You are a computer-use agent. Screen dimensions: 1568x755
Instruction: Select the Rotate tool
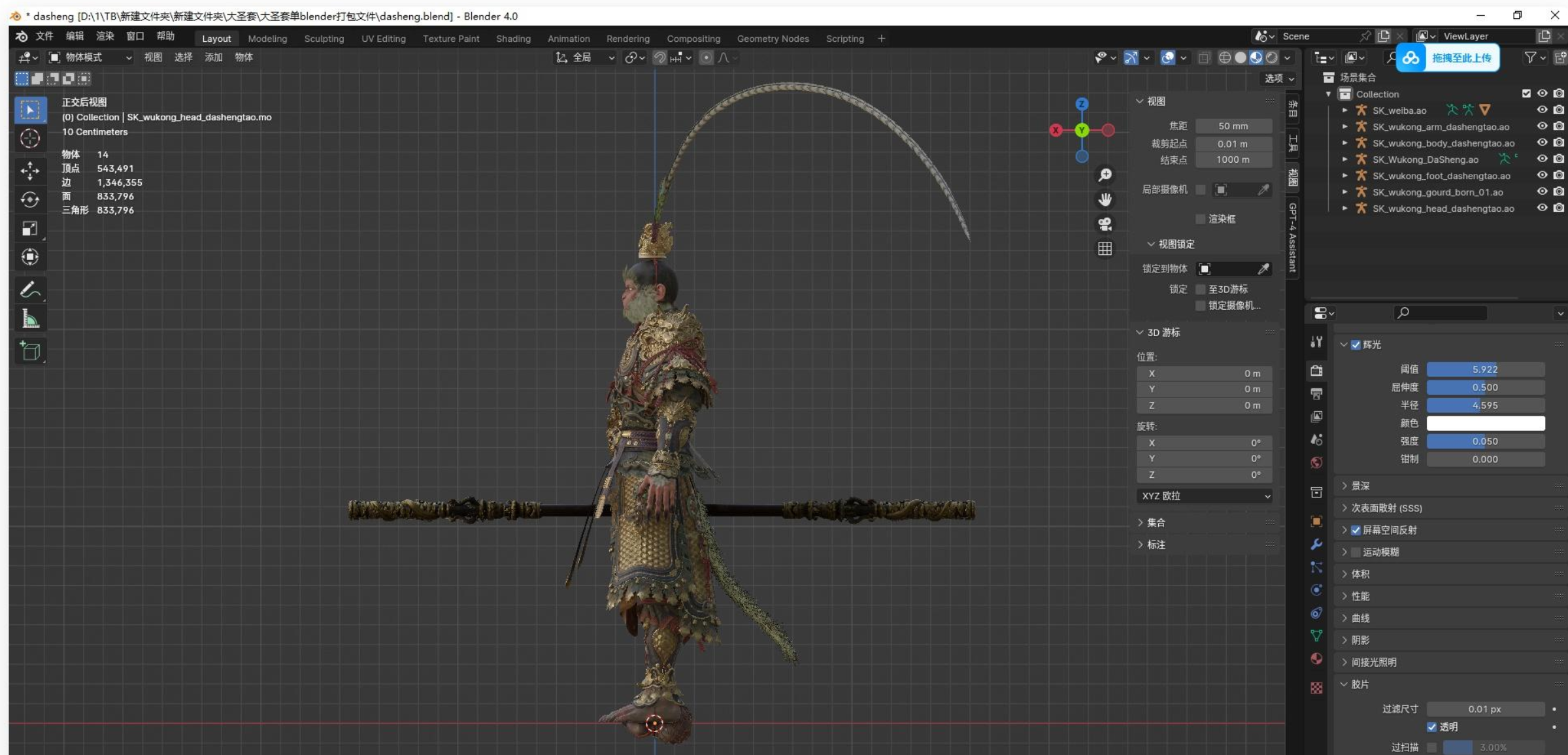pos(29,199)
